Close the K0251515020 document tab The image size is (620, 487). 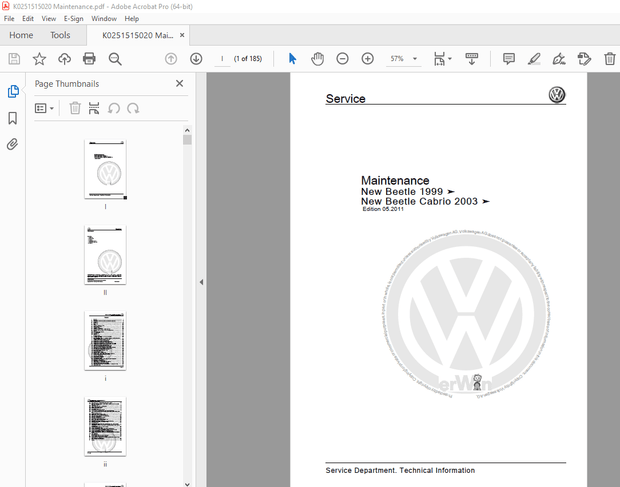coord(182,35)
